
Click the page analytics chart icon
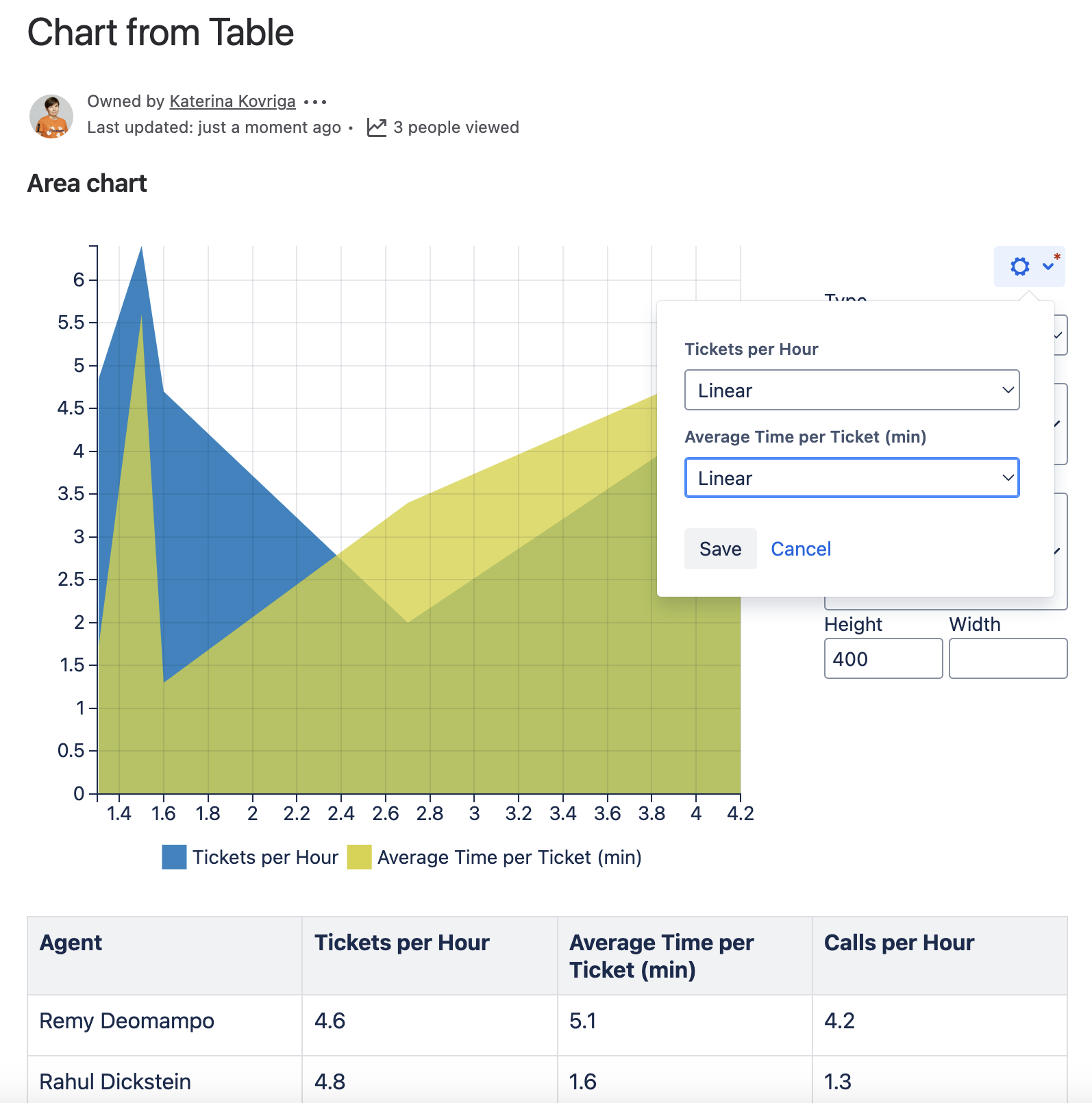[x=377, y=127]
